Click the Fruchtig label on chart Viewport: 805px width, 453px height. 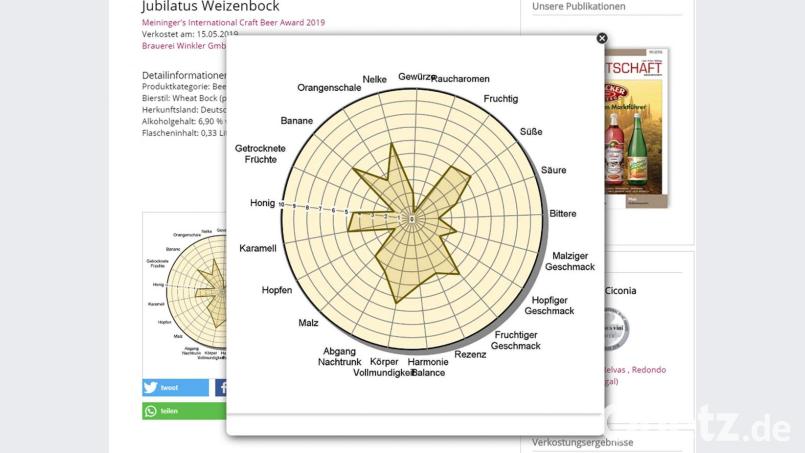(x=501, y=99)
